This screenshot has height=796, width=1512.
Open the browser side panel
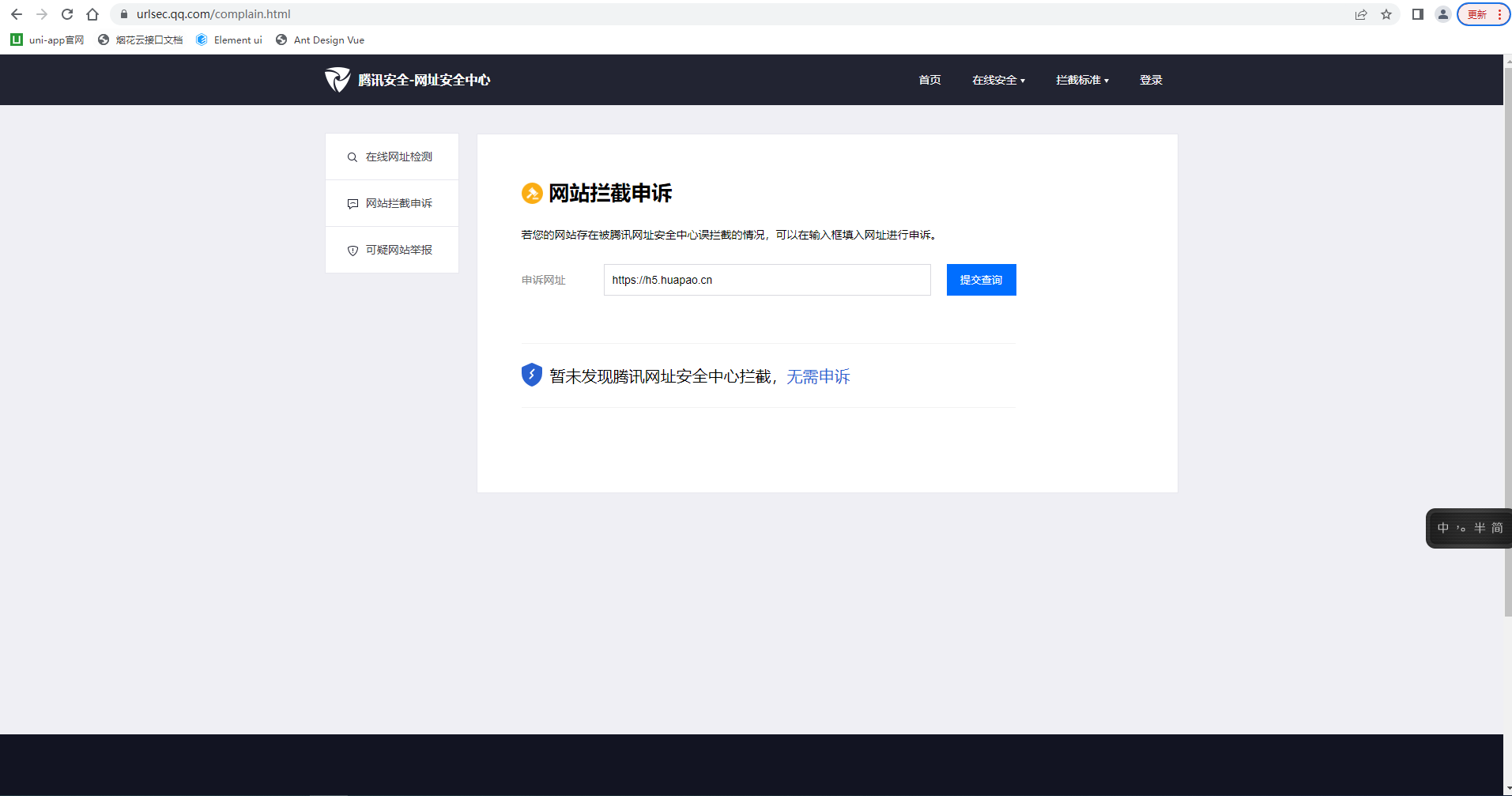1418,14
